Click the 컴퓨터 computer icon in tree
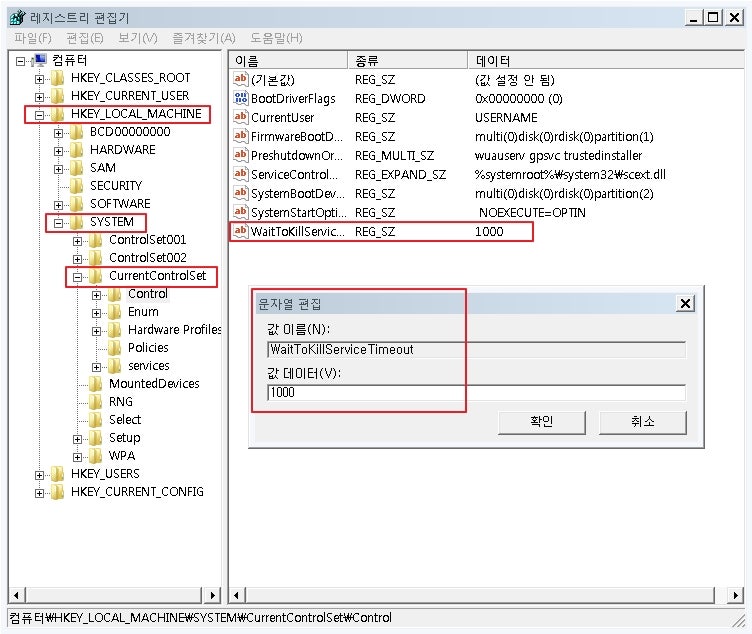This screenshot has height=634, width=752. click(39, 60)
